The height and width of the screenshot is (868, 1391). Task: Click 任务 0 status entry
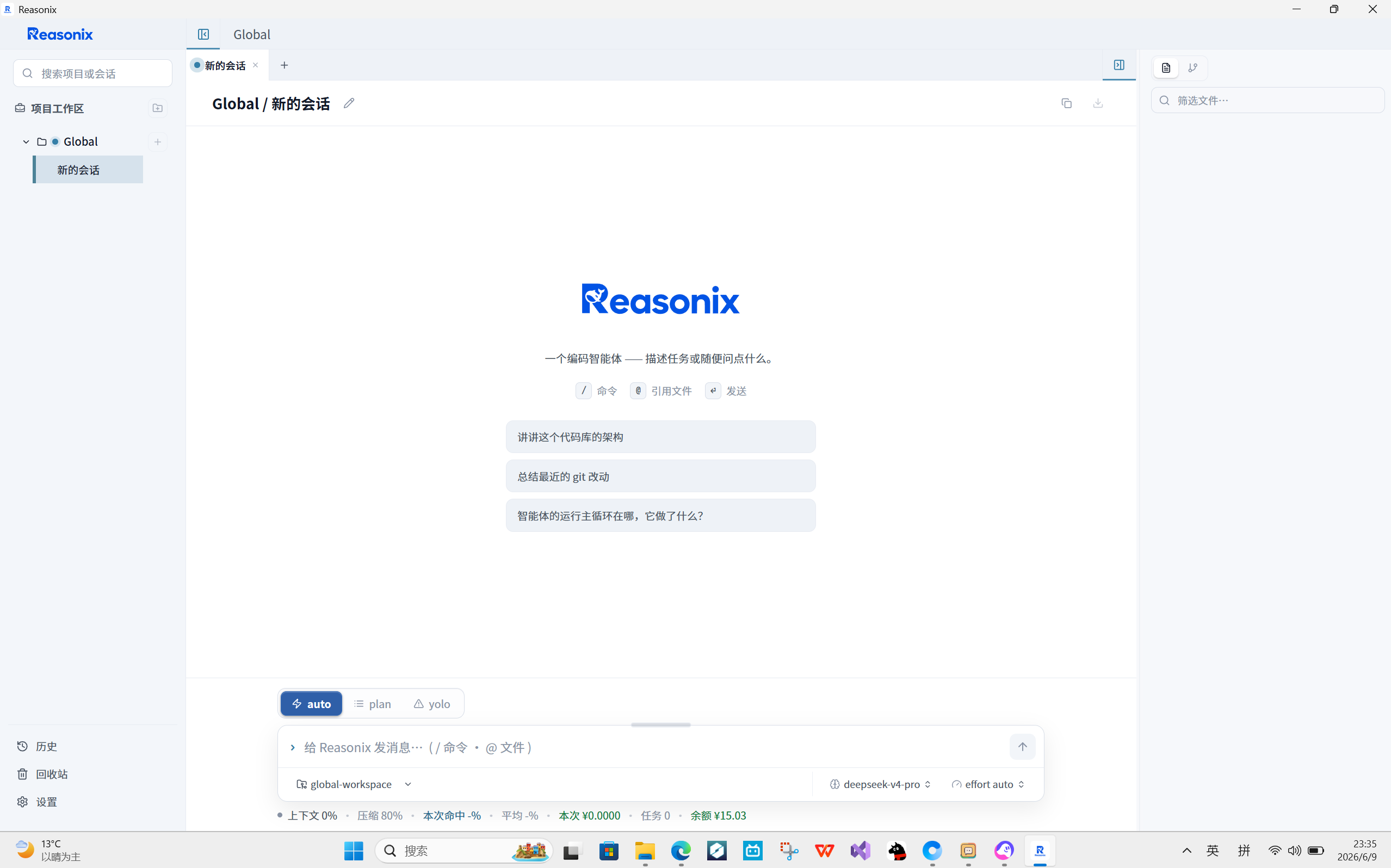point(656,816)
